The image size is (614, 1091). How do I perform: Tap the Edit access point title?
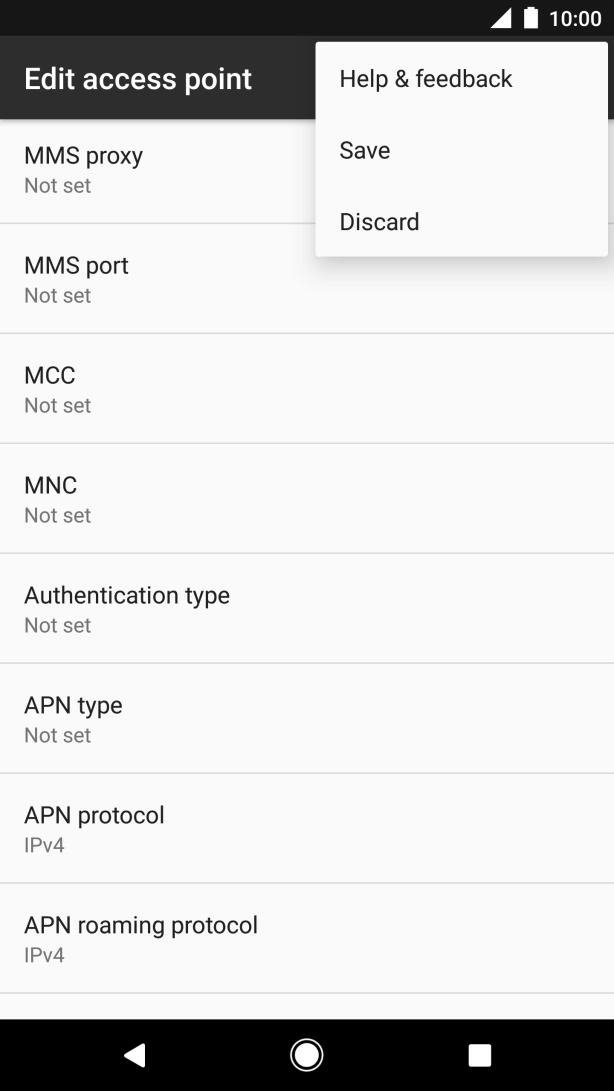[x=138, y=79]
